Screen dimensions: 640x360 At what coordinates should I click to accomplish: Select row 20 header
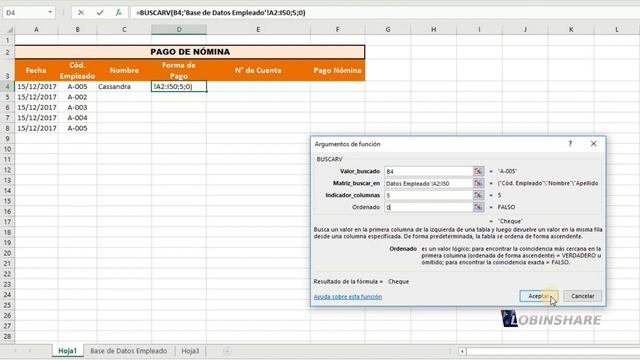pos(7,253)
